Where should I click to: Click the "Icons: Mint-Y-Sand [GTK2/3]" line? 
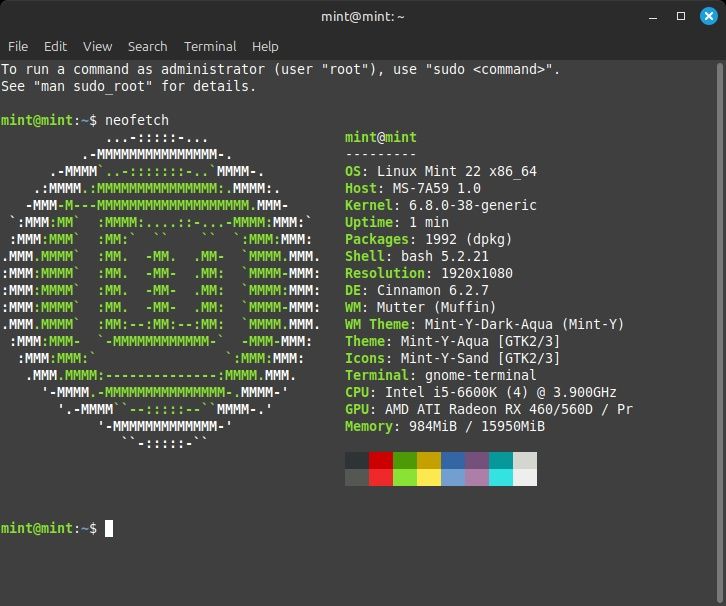click(x=453, y=358)
